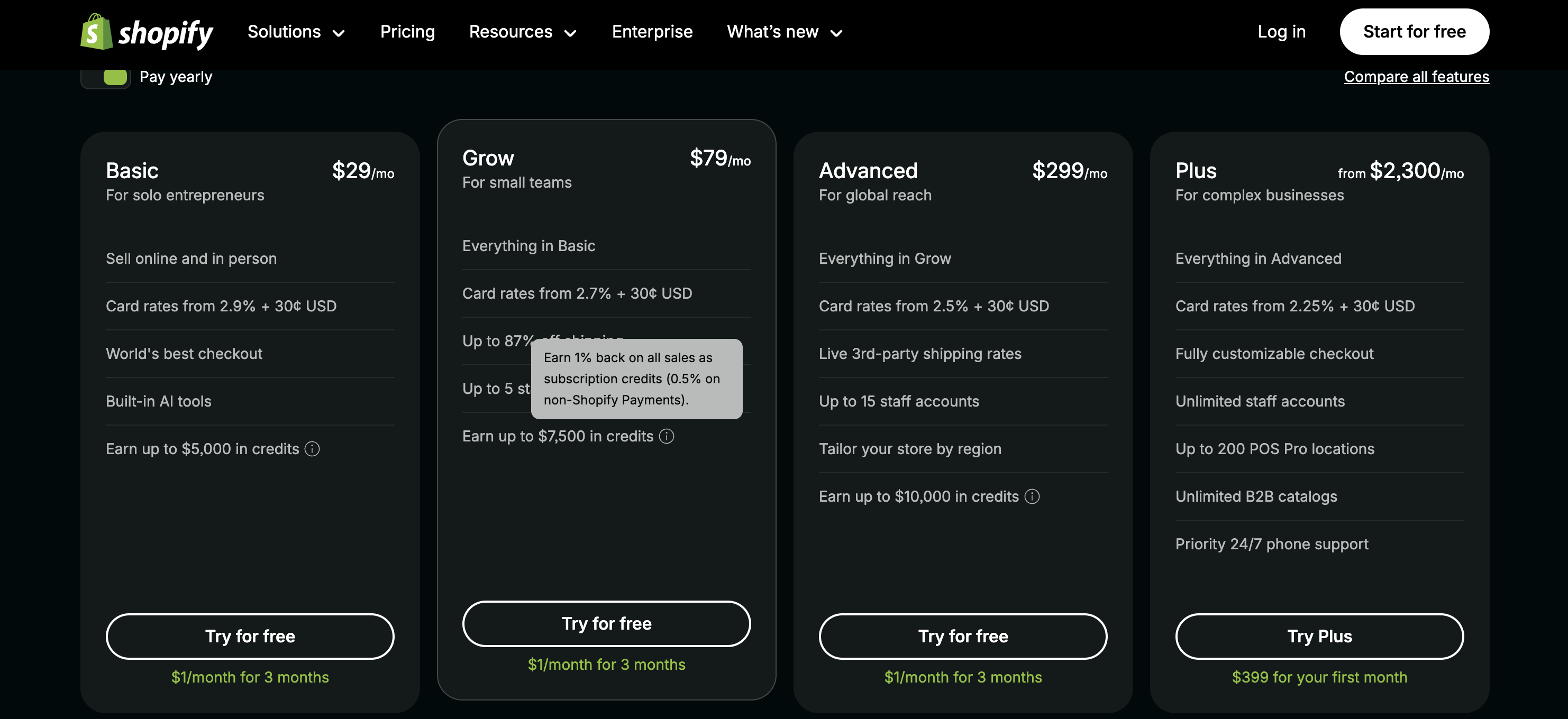The height and width of the screenshot is (719, 1568).
Task: Go to the Enterprise page
Action: pos(652,32)
